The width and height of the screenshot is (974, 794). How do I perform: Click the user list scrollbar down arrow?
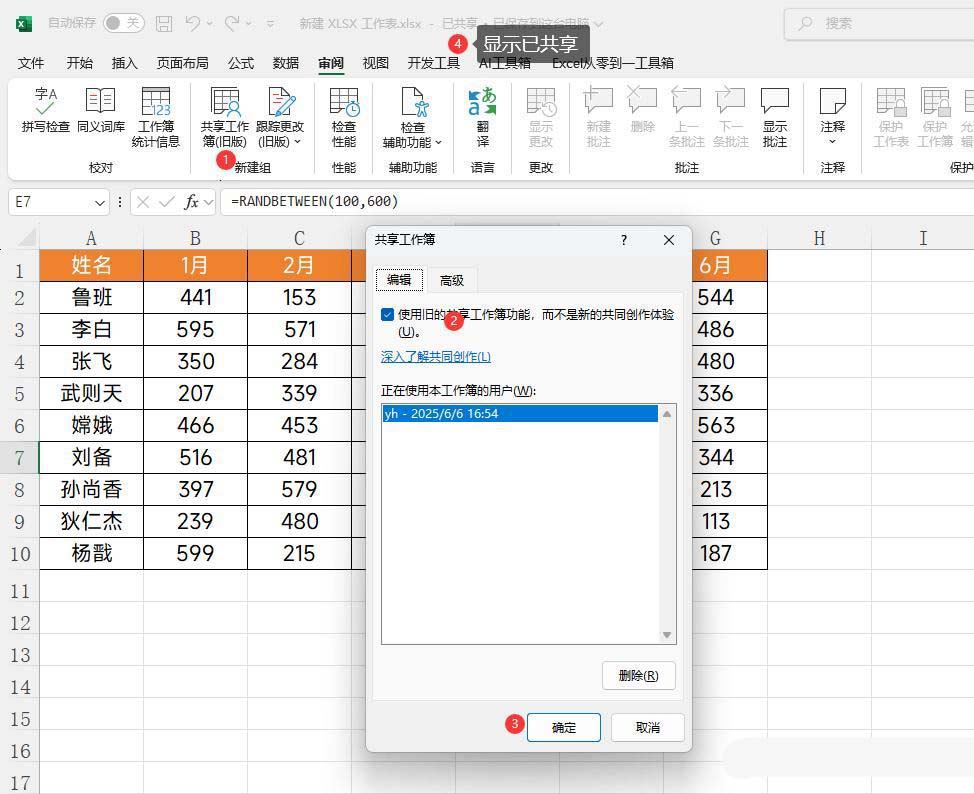(667, 635)
